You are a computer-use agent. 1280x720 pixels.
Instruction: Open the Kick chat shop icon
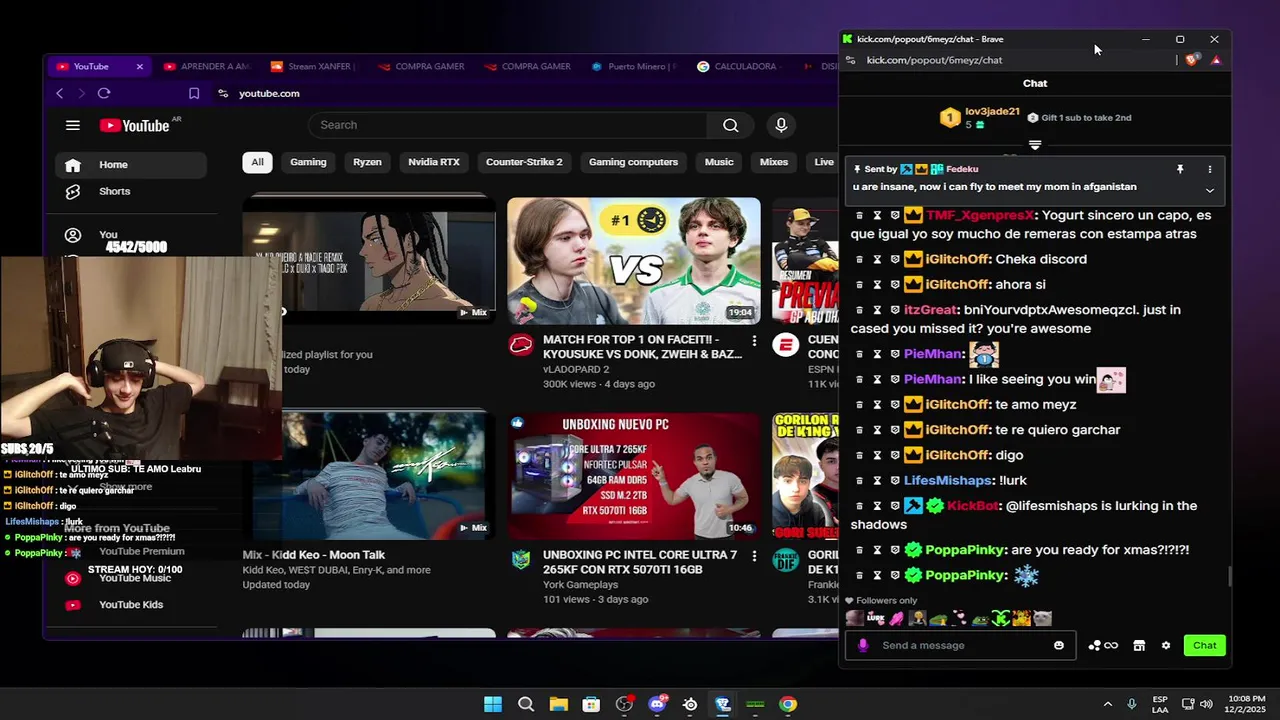click(1139, 645)
